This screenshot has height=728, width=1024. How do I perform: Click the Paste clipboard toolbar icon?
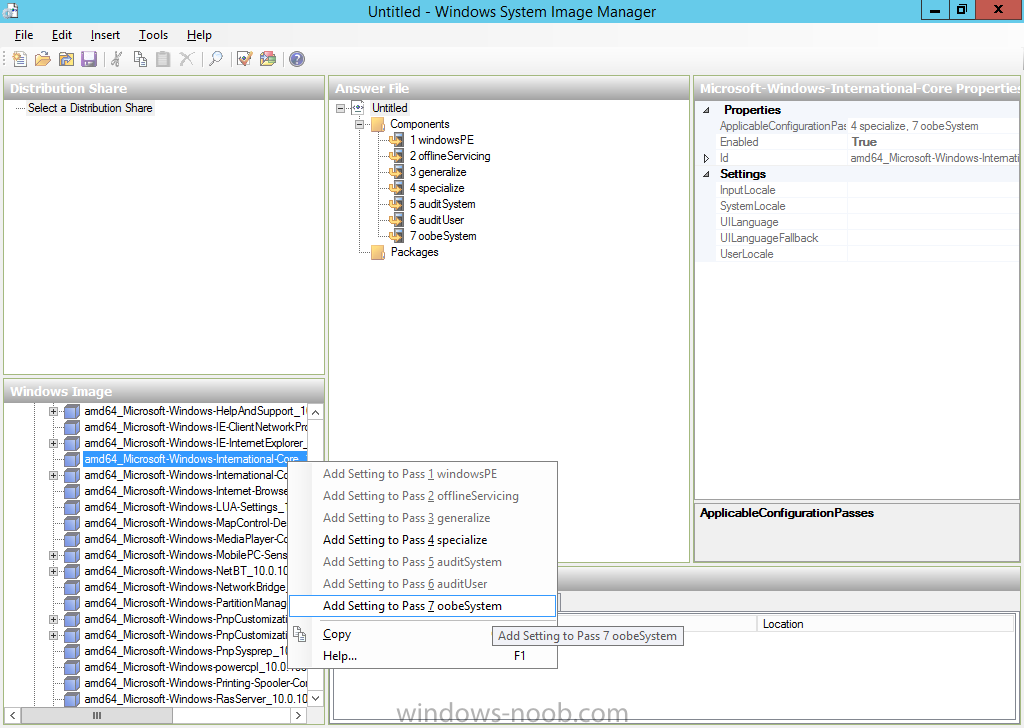coord(163,59)
